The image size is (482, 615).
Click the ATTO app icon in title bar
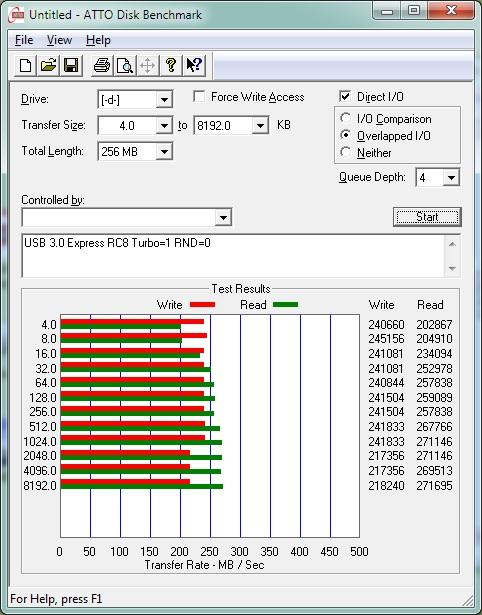17,15
